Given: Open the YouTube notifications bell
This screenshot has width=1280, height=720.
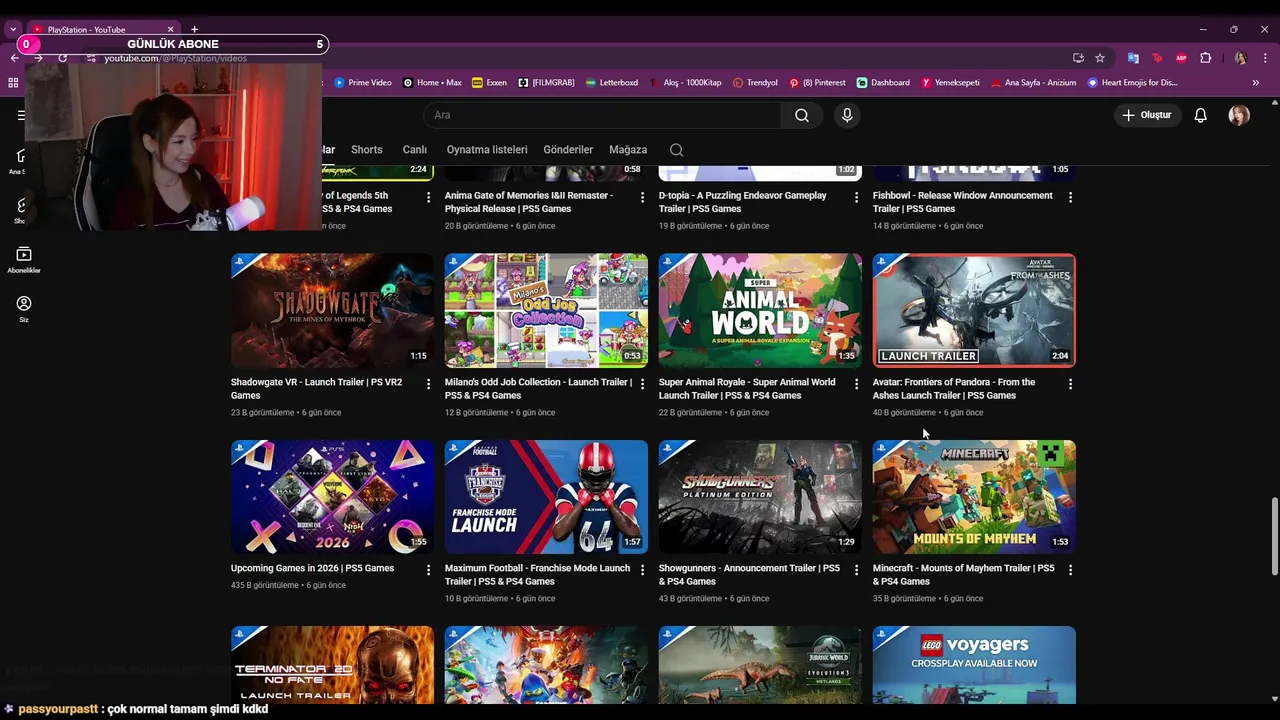Looking at the screenshot, I should pos(1201,115).
